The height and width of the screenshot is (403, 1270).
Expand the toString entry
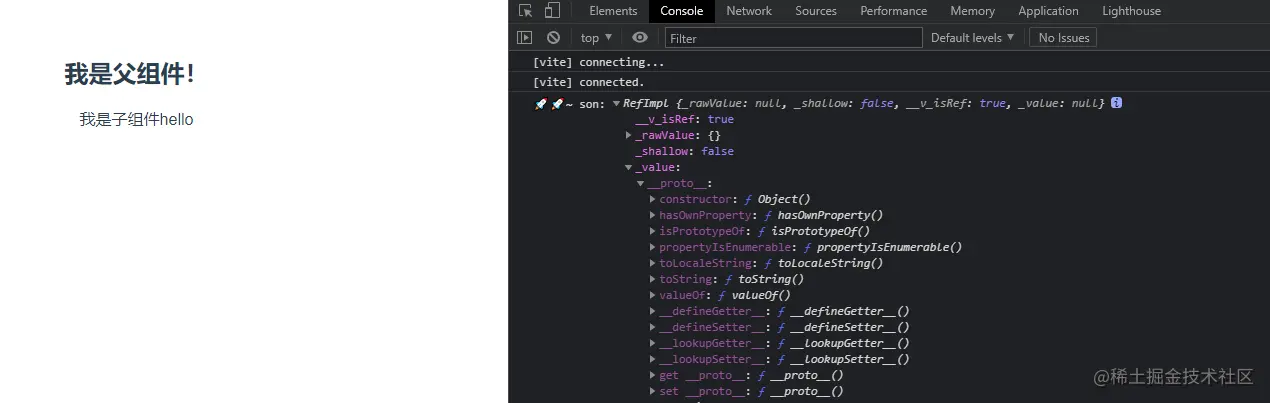[653, 279]
